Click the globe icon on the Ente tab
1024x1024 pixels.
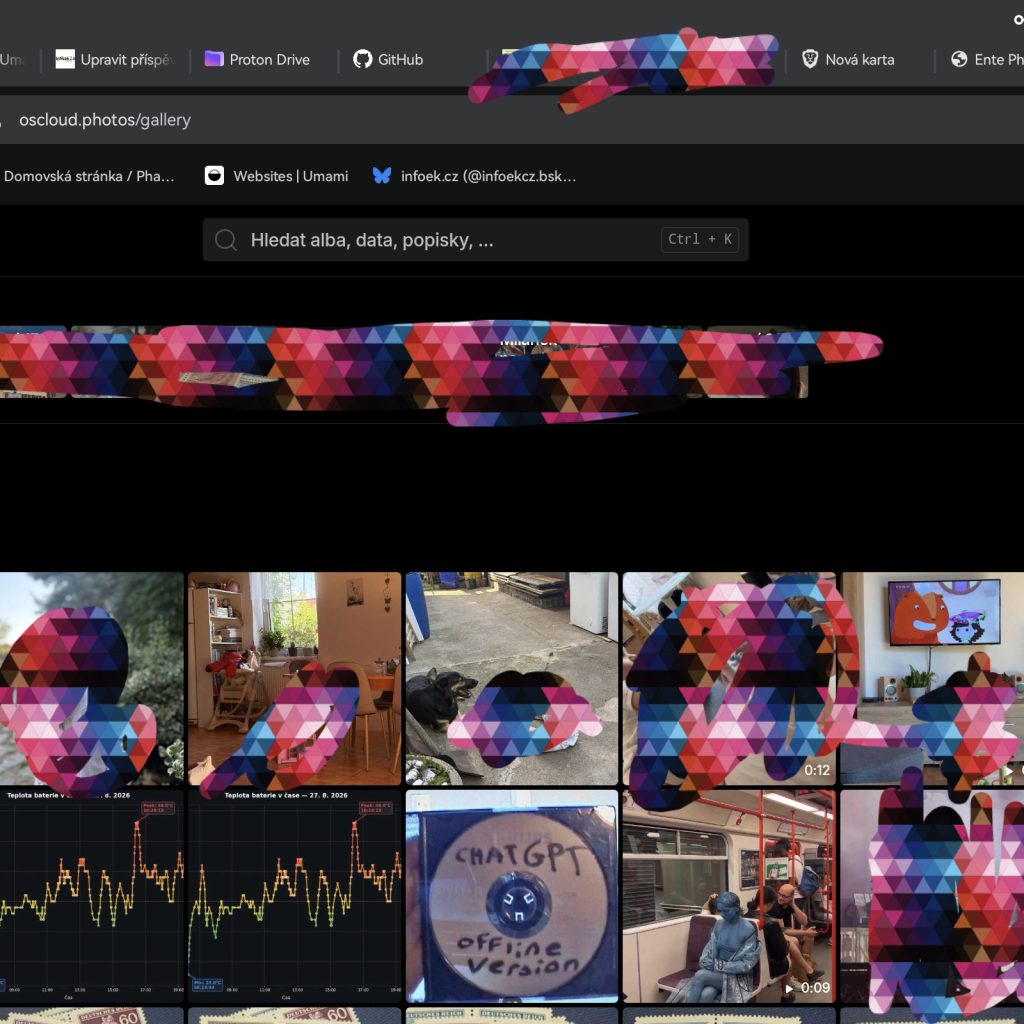click(x=959, y=59)
